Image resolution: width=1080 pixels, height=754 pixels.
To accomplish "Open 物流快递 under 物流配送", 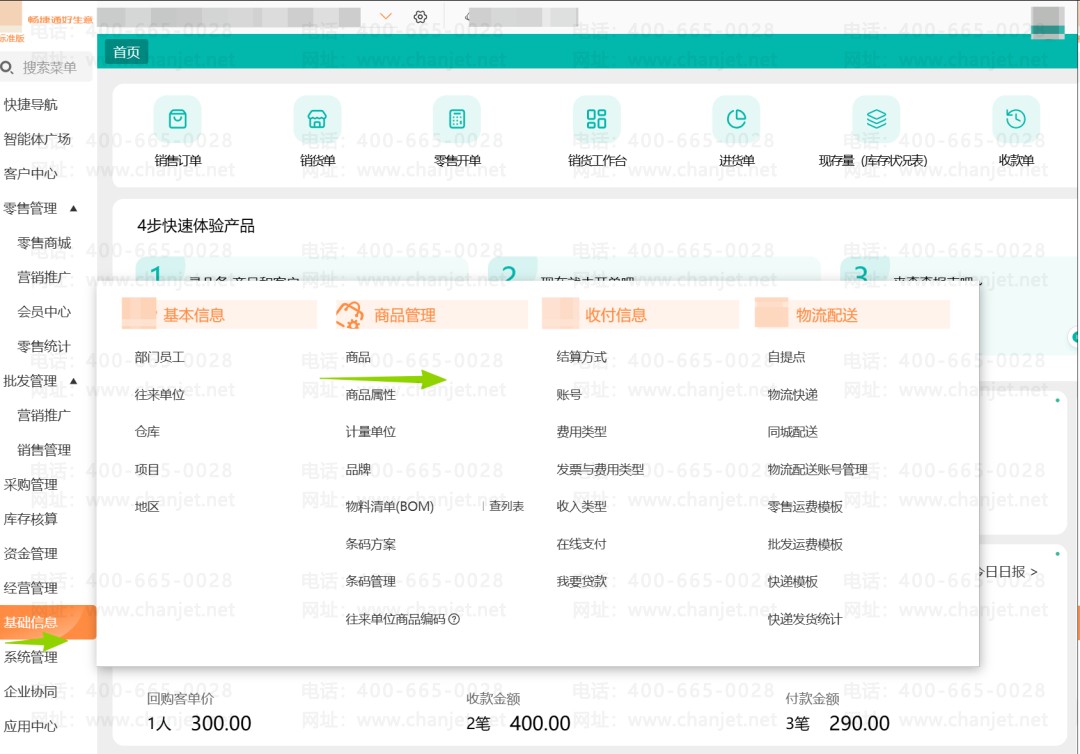I will point(793,395).
